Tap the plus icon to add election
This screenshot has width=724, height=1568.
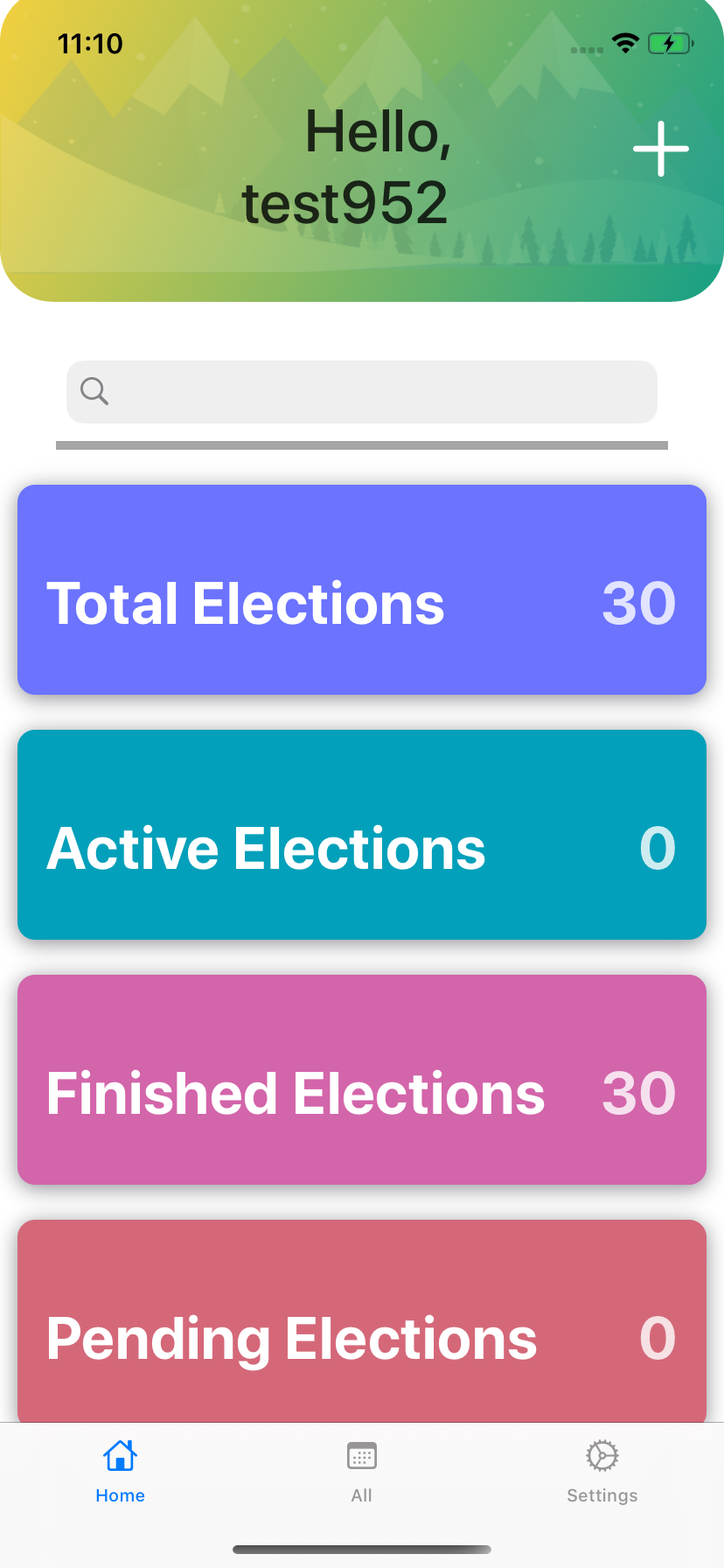[661, 149]
